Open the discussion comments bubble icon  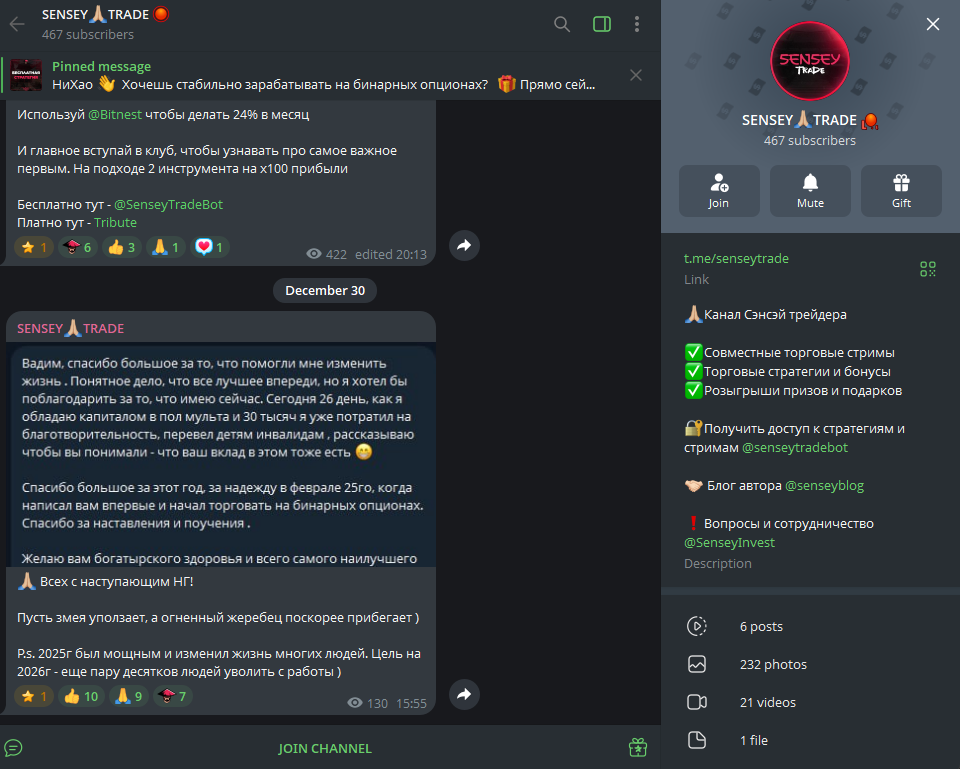pos(13,748)
